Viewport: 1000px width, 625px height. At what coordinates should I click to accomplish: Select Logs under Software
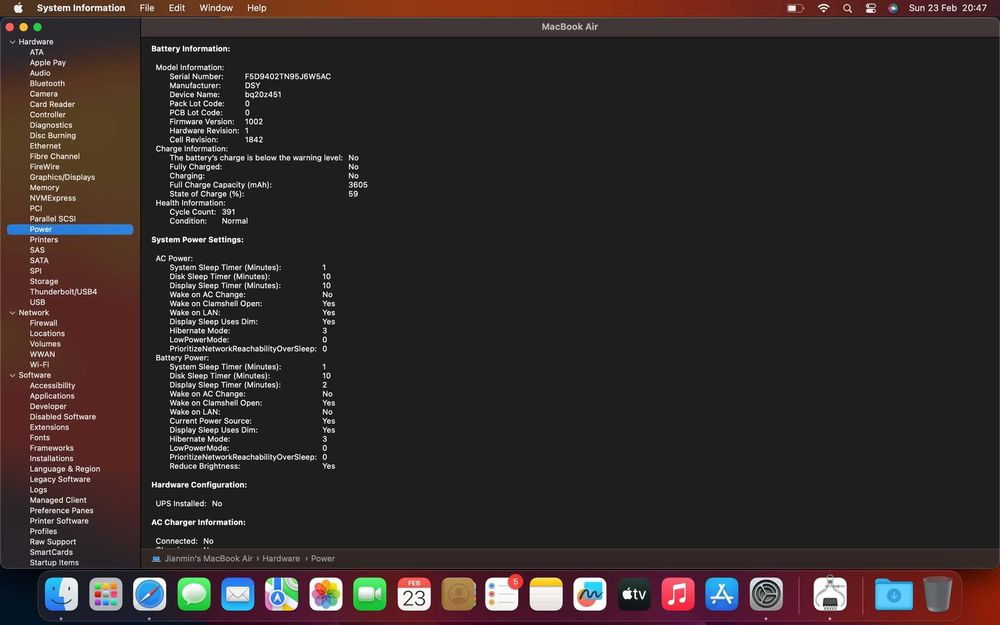click(x=38, y=490)
